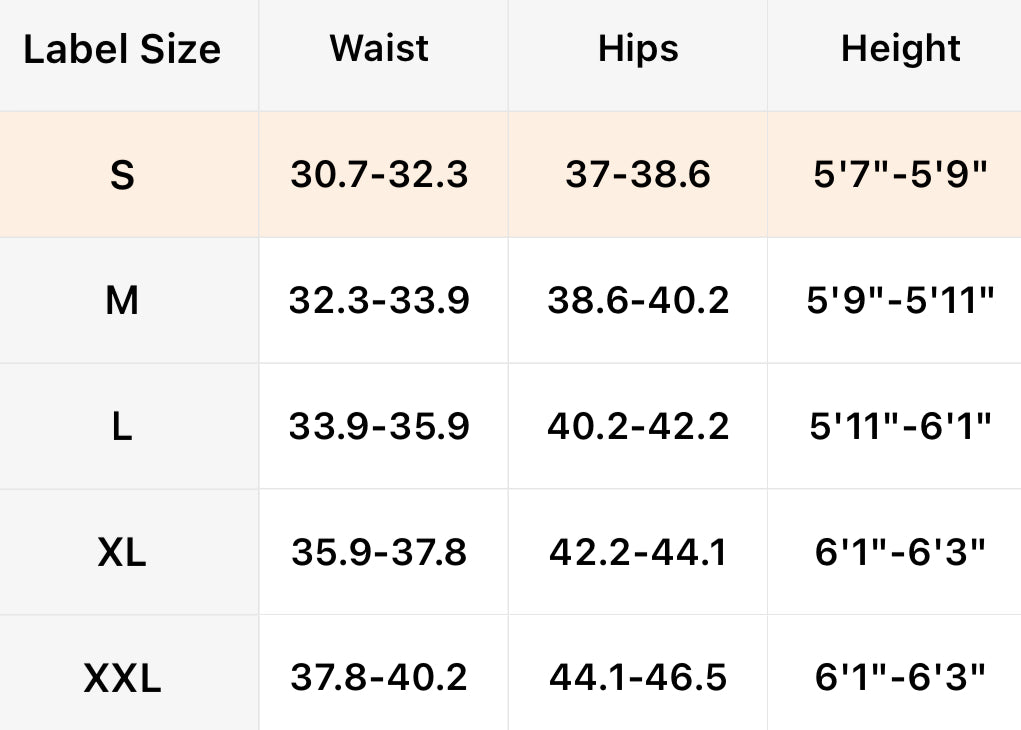Click the Label Size column header

[x=122, y=49]
